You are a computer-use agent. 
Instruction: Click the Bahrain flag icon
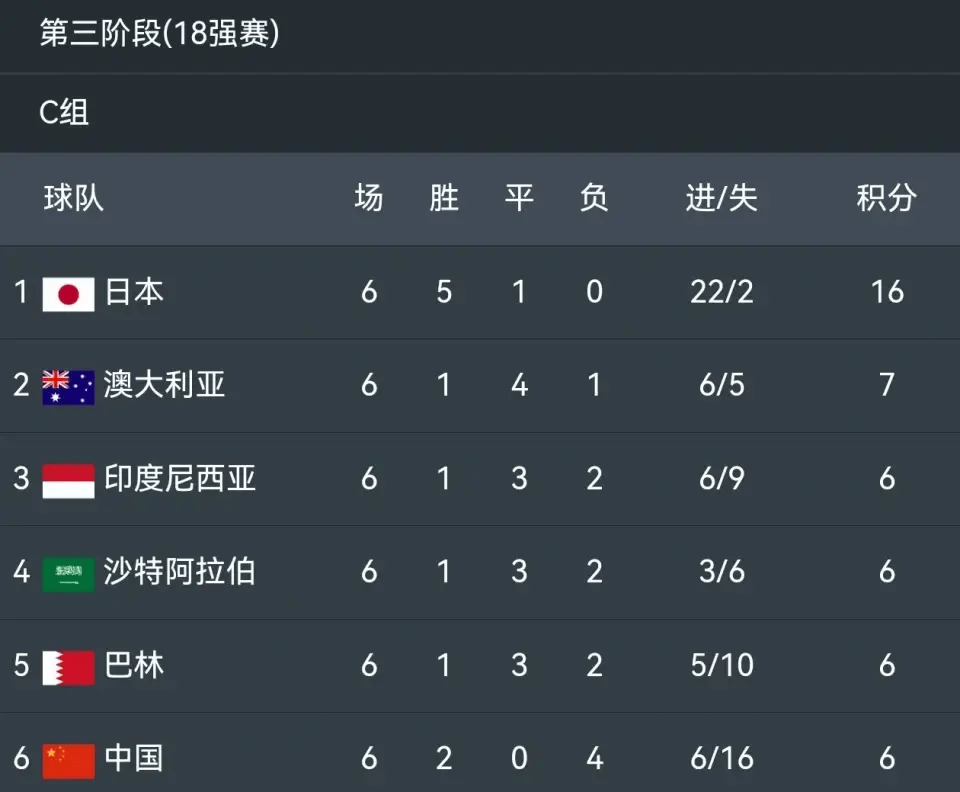tap(68, 668)
